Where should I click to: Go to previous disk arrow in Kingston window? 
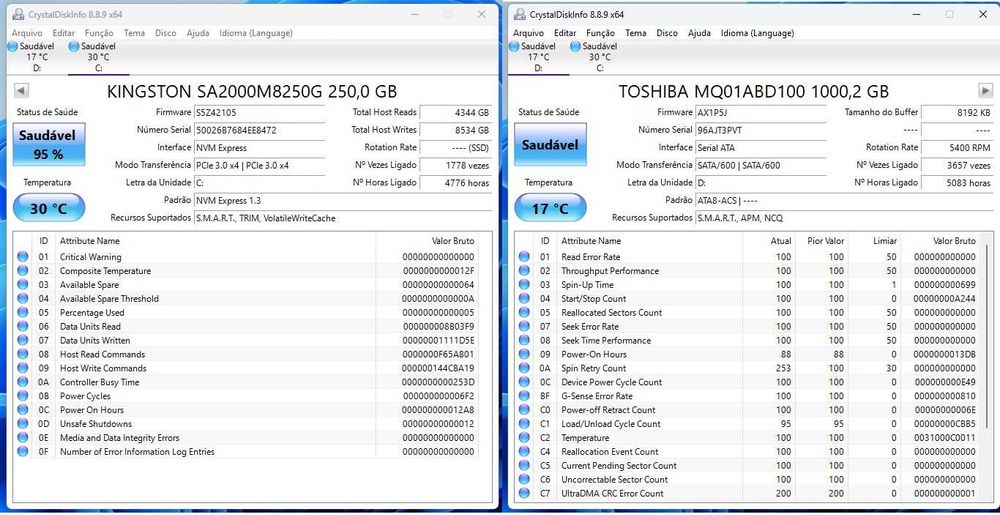point(21,91)
